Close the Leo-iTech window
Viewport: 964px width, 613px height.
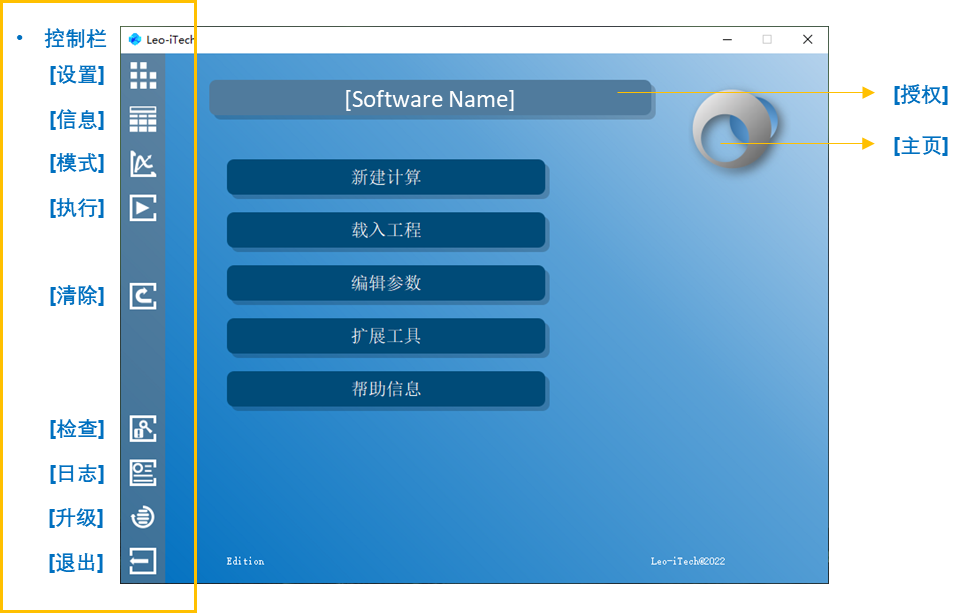(807, 40)
